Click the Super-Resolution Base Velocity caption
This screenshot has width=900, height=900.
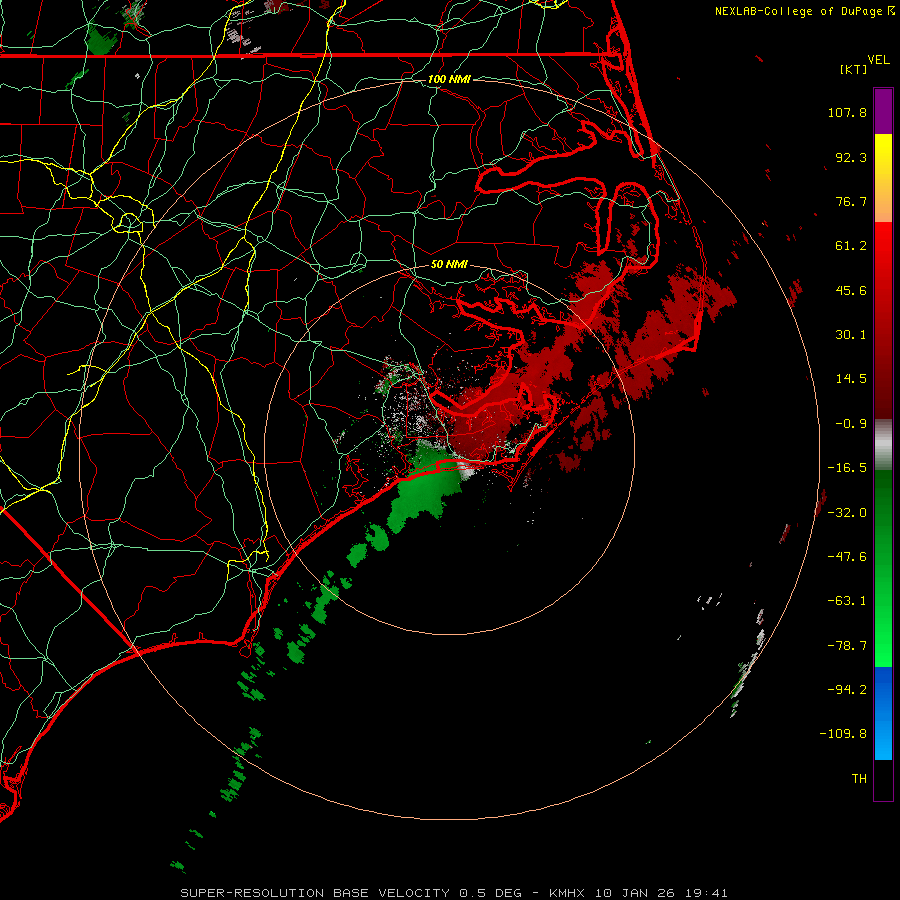tap(454, 893)
